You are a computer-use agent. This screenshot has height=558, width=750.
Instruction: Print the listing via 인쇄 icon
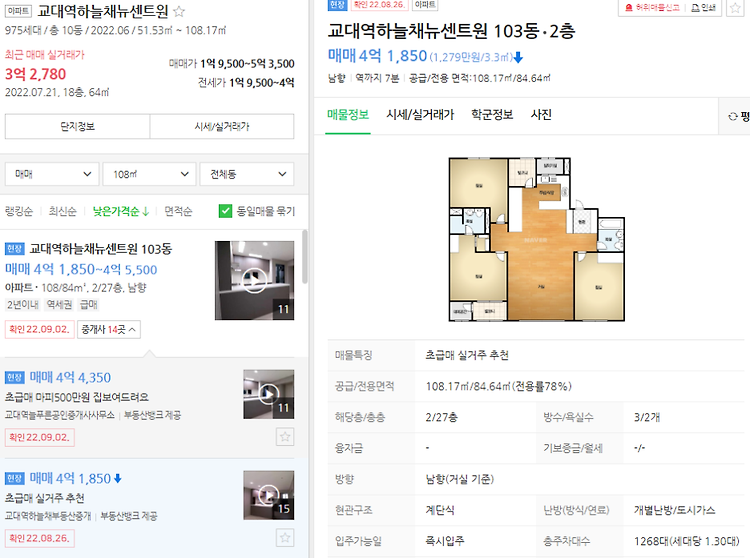tap(704, 8)
